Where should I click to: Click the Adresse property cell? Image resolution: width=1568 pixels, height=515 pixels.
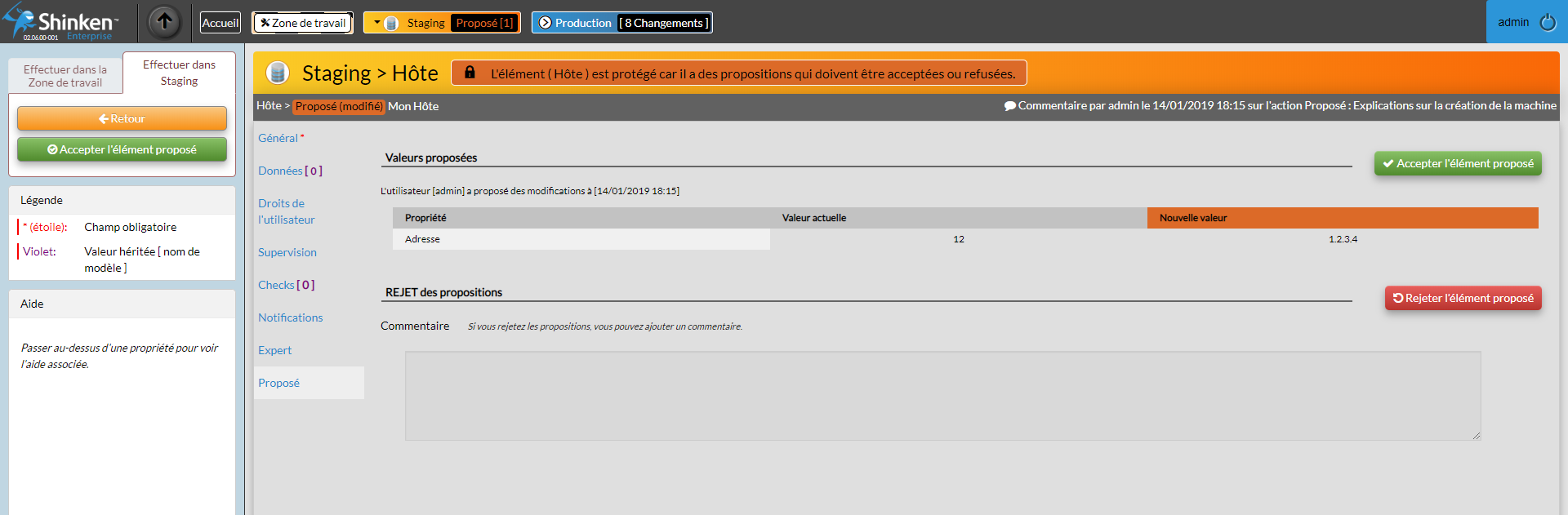[x=581, y=239]
